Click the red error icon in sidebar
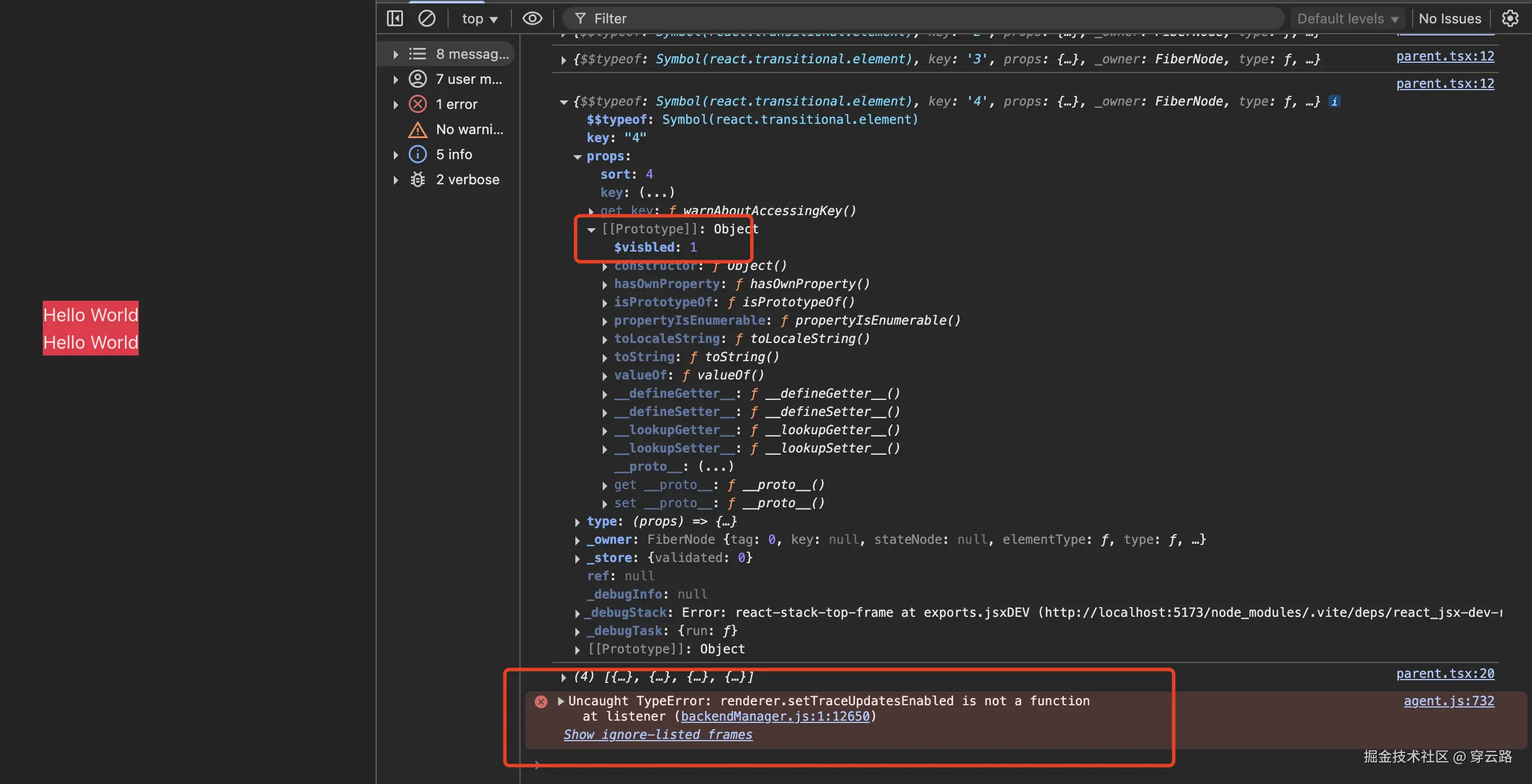The height and width of the screenshot is (784, 1532). click(417, 104)
